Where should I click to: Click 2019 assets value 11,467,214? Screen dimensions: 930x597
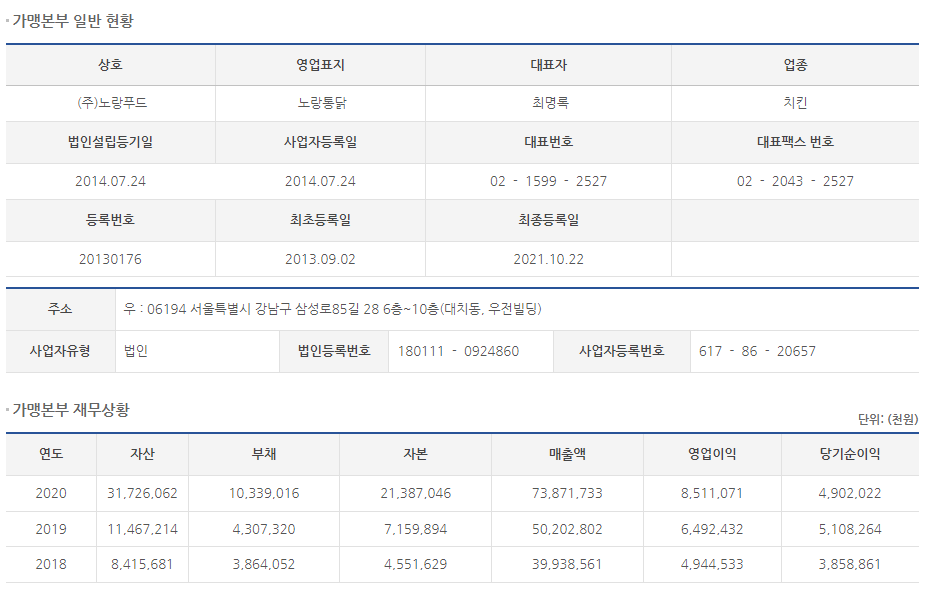(142, 529)
